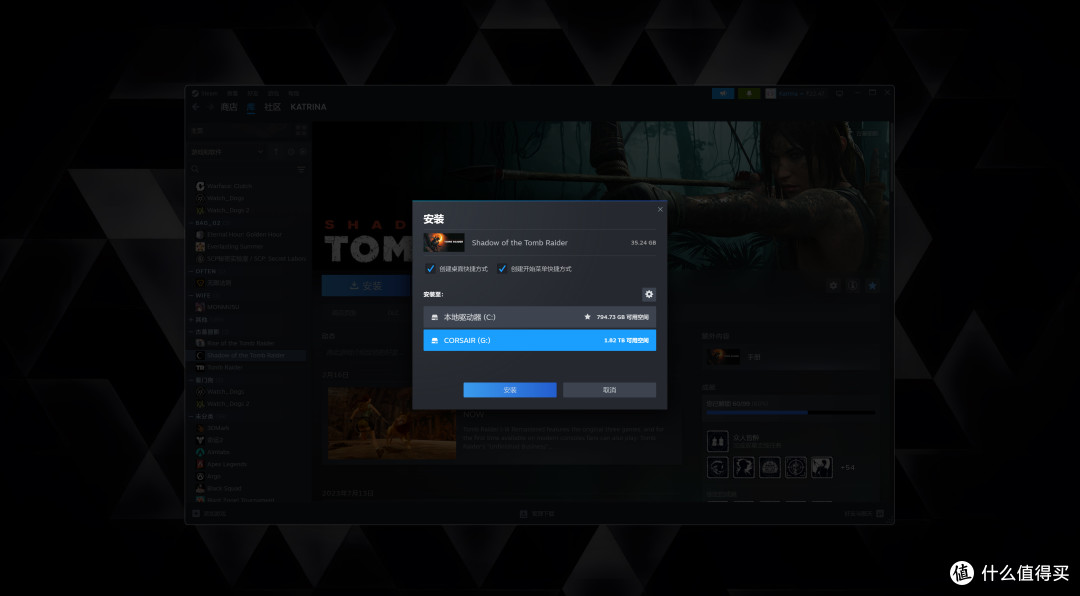Viewport: 1080px width, 596px height.
Task: Open +54 more achievements link
Action: pyautogui.click(x=847, y=467)
